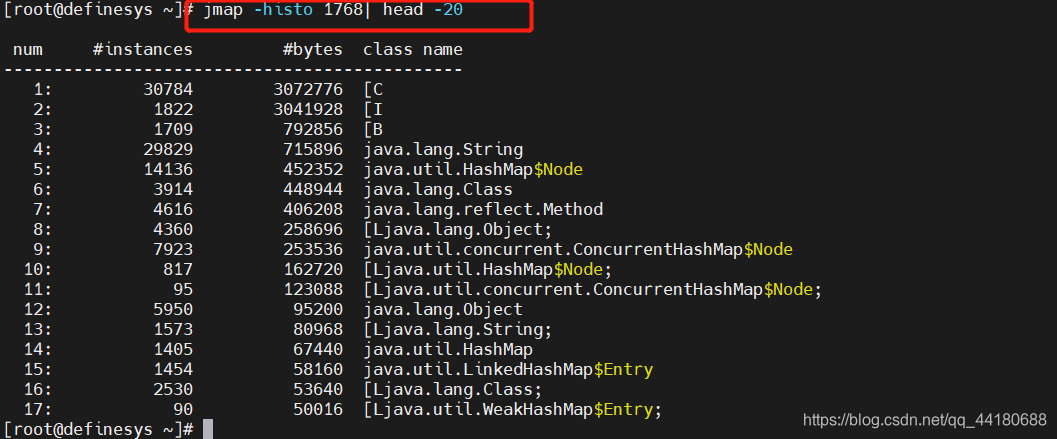Click the java.lang.reflect.Method class name

pyautogui.click(x=483, y=209)
